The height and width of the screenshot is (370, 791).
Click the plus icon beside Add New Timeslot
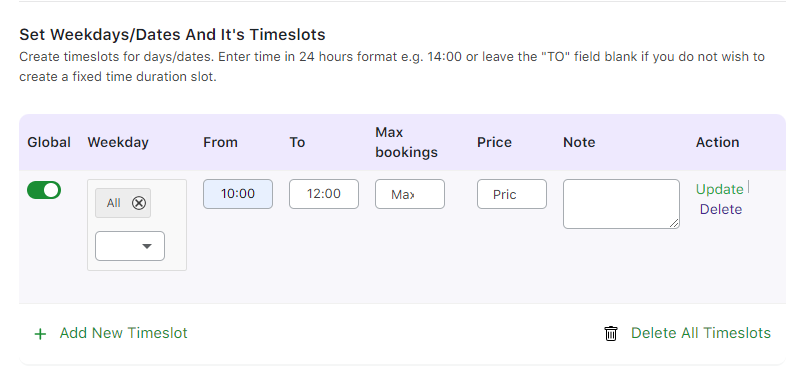pos(40,334)
